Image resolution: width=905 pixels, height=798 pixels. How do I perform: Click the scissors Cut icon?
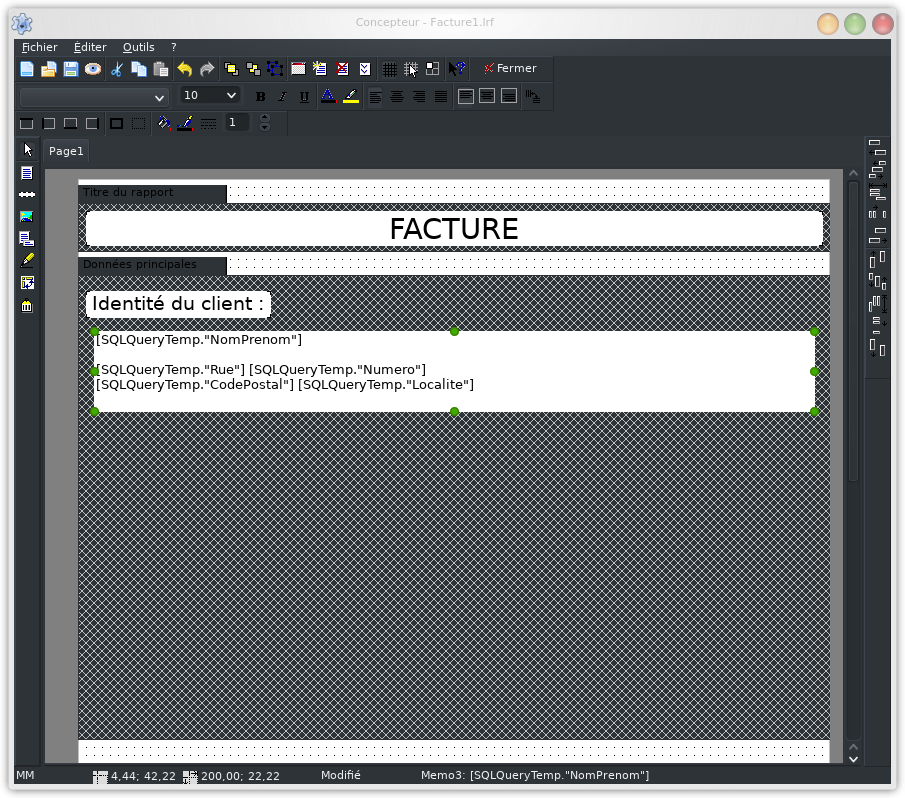pyautogui.click(x=116, y=69)
